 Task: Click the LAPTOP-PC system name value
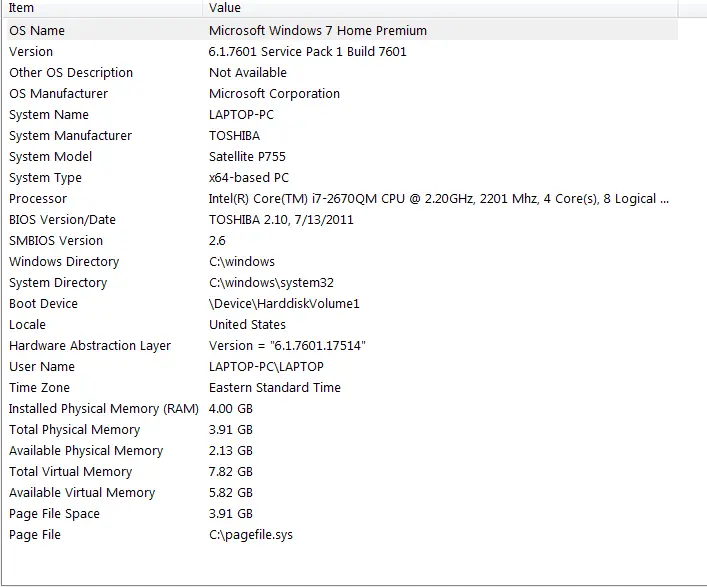pos(241,115)
